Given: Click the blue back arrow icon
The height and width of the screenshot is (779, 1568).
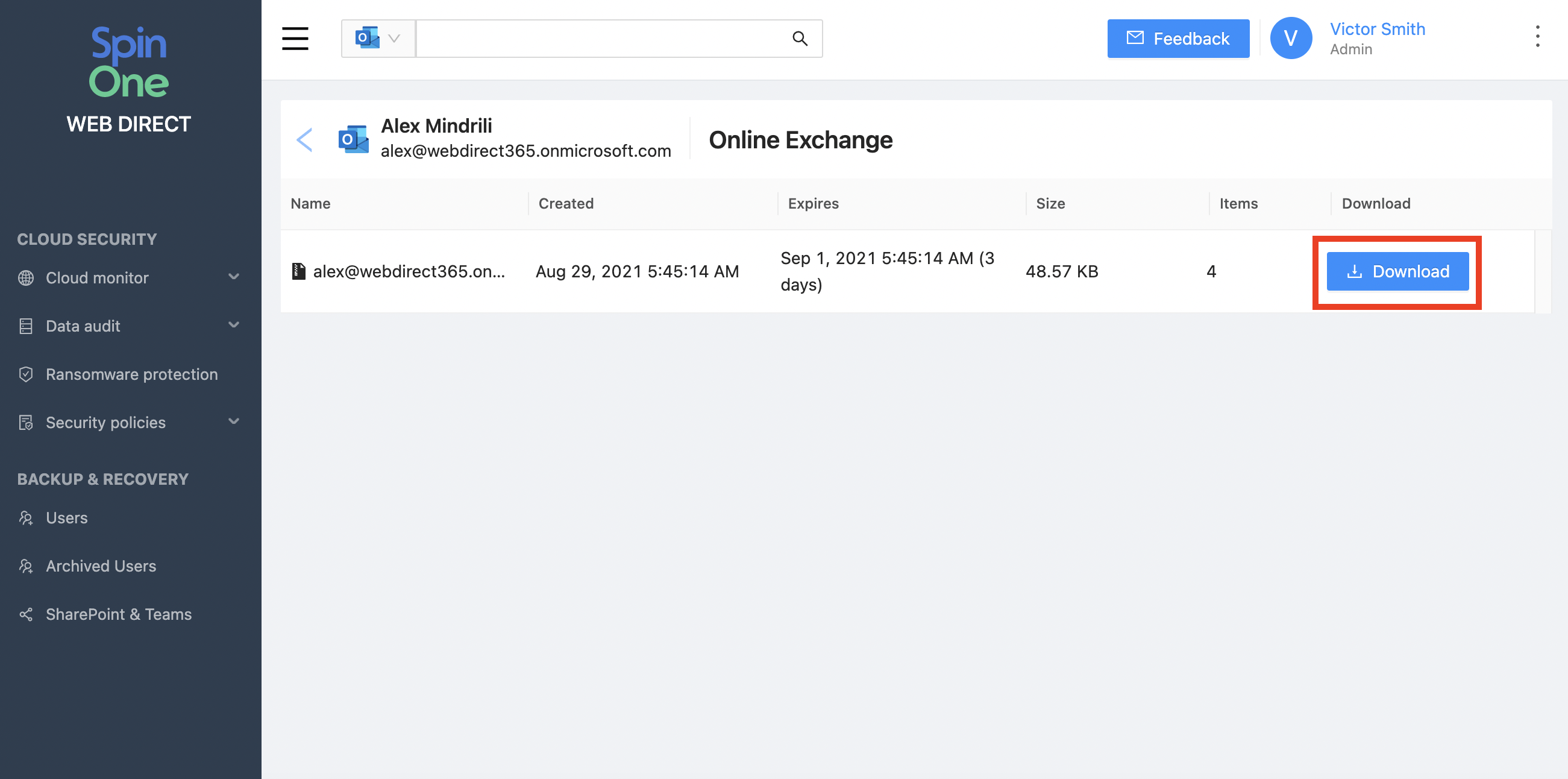Looking at the screenshot, I should pyautogui.click(x=304, y=139).
